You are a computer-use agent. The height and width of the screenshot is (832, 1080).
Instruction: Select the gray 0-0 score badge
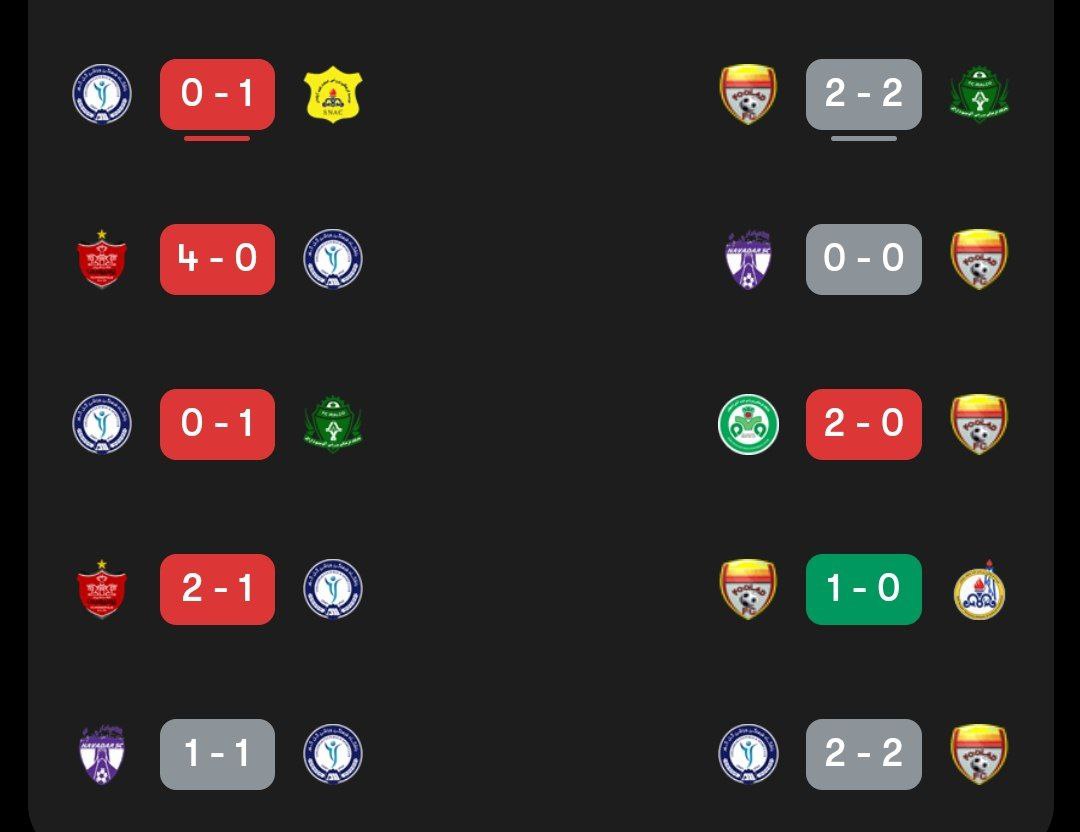864,259
